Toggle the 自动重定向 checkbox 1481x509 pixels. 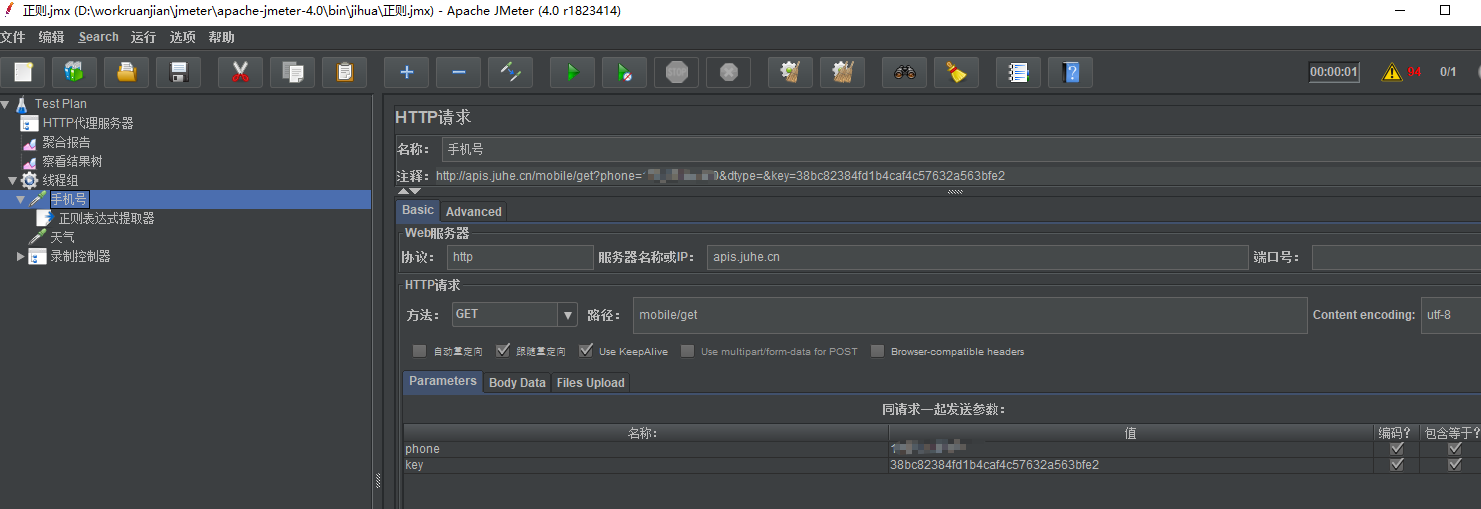point(419,351)
